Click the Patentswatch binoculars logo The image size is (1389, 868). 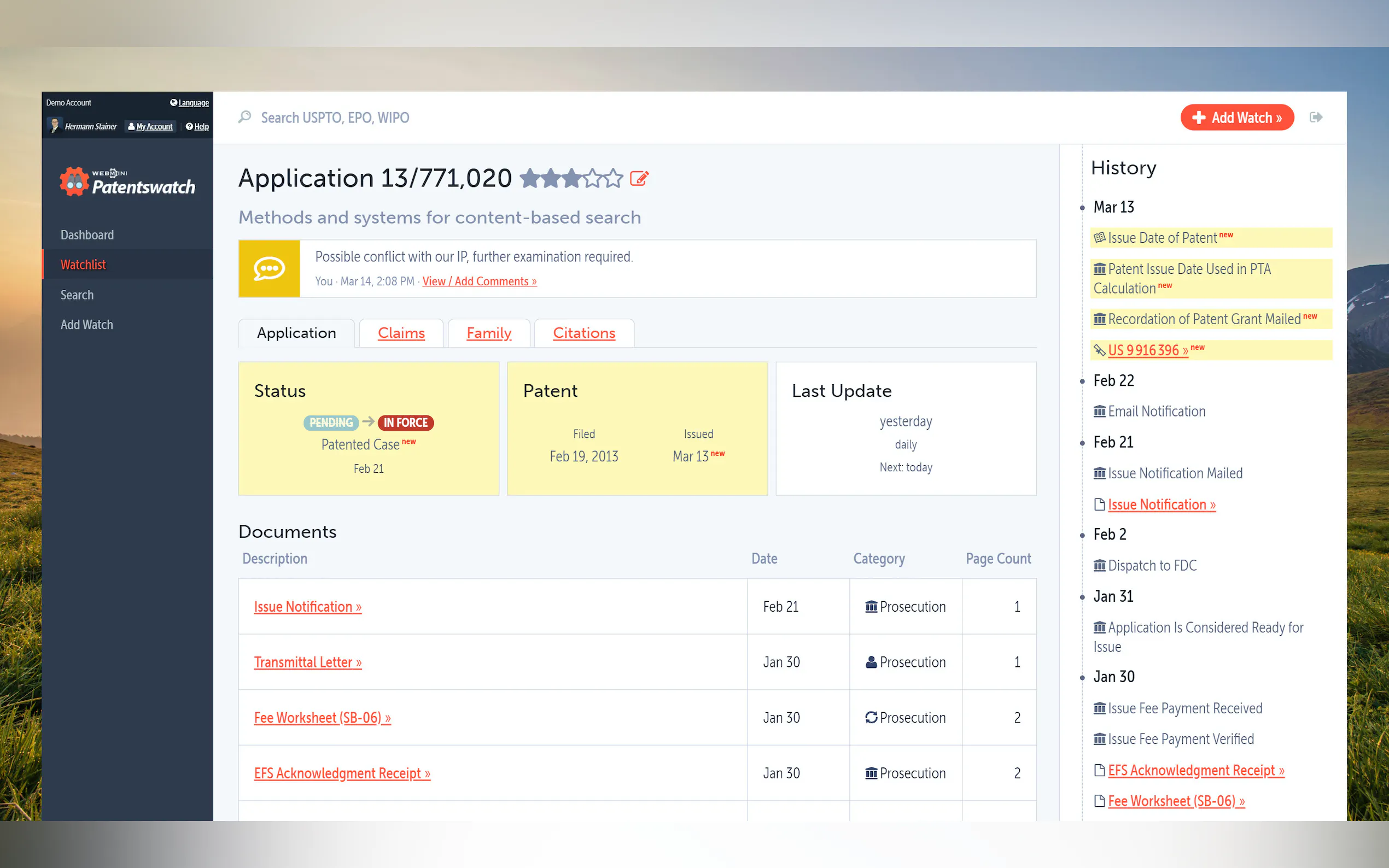click(75, 183)
